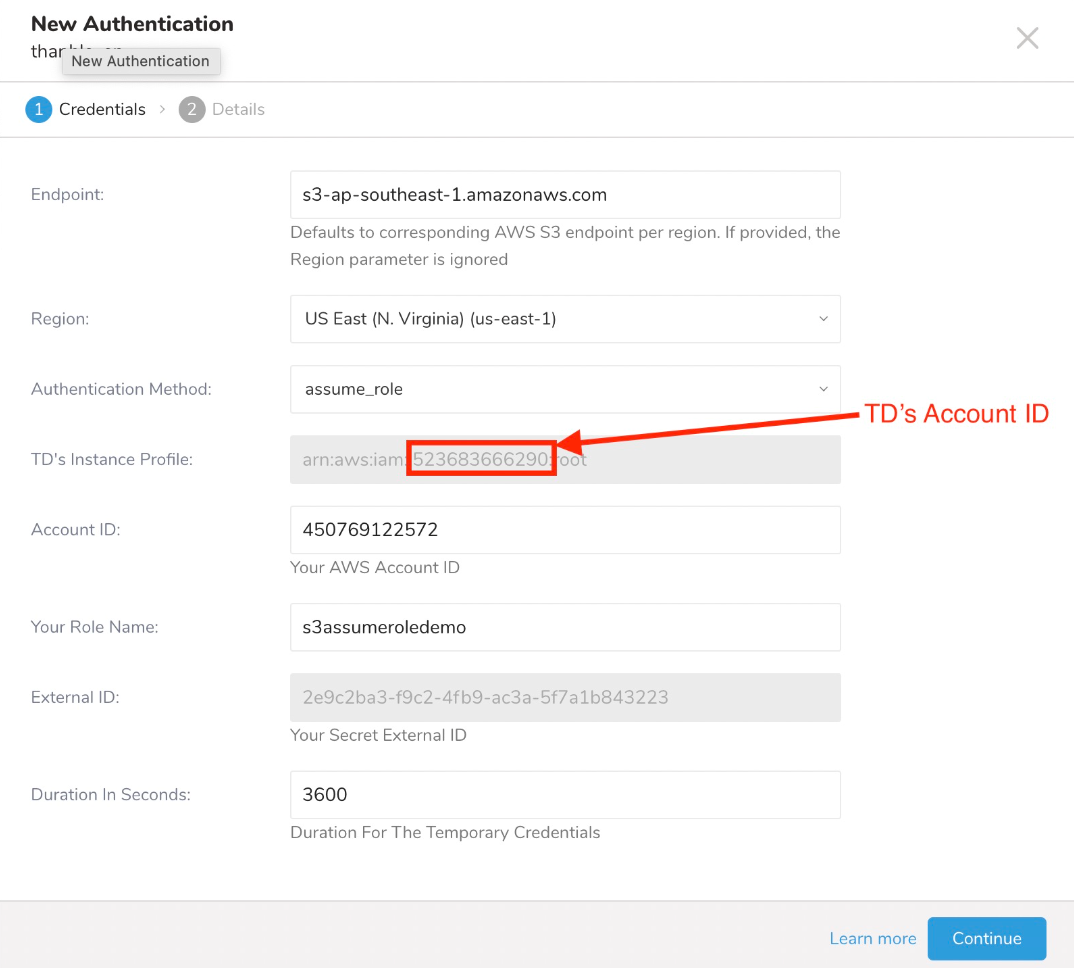Close the New Authentication dialog
This screenshot has width=1074, height=968.
tap(1027, 38)
